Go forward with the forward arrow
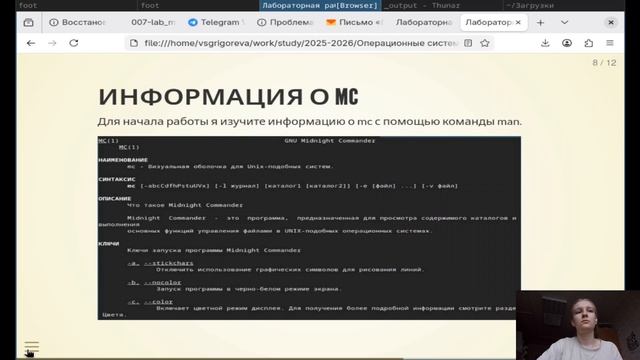 52,43
